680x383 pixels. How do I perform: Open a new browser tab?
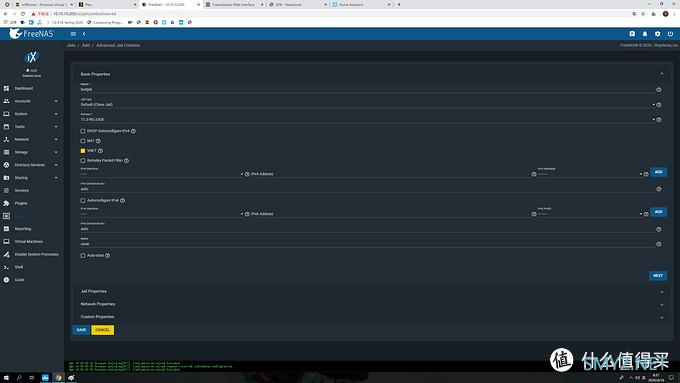tap(399, 4)
